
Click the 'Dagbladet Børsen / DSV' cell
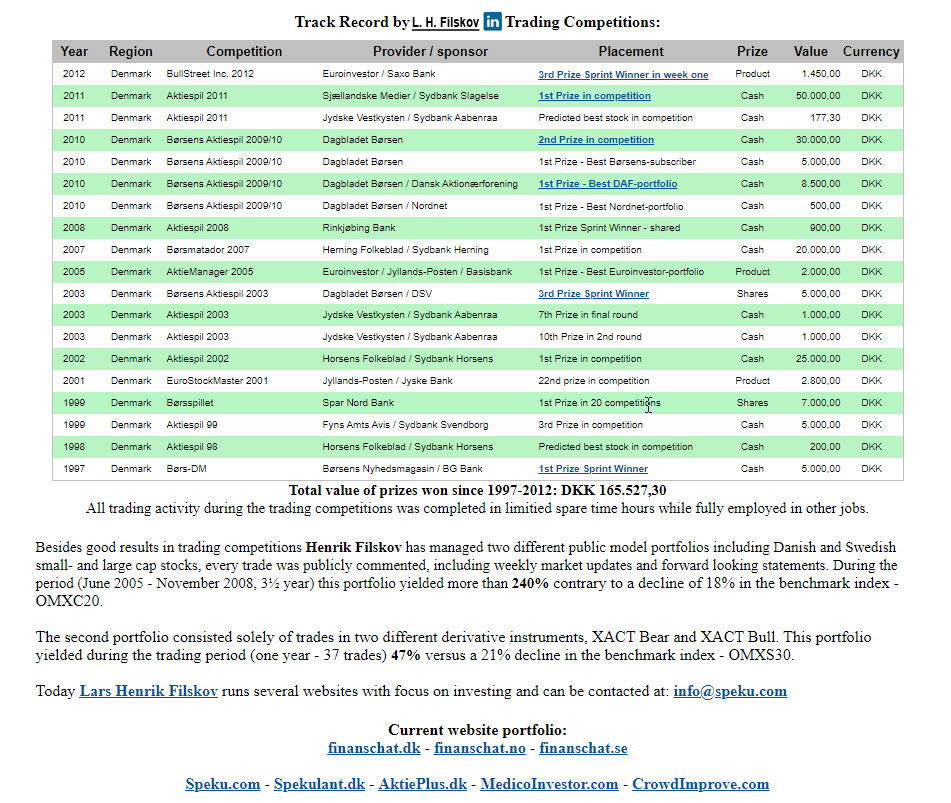coord(377,294)
